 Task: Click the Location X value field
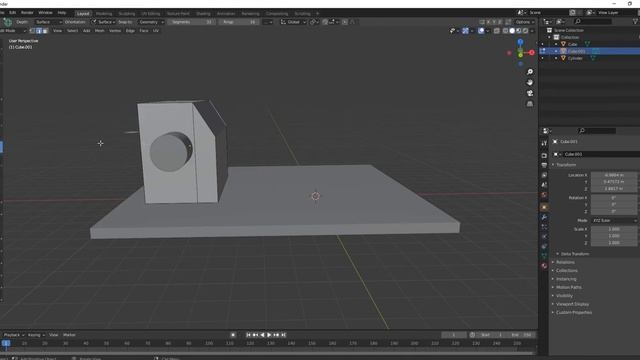click(x=614, y=175)
